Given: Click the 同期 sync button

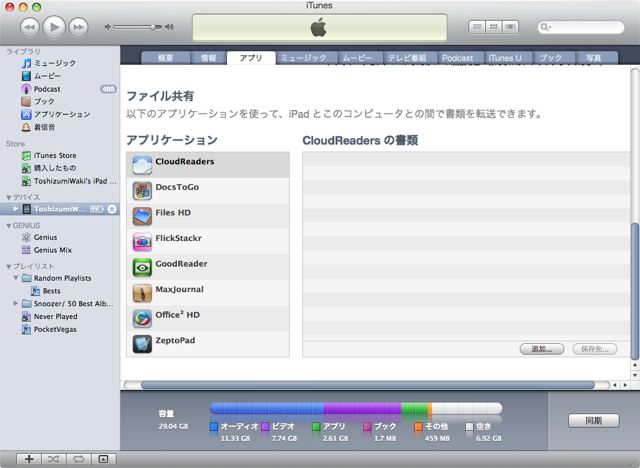Looking at the screenshot, I should point(594,420).
